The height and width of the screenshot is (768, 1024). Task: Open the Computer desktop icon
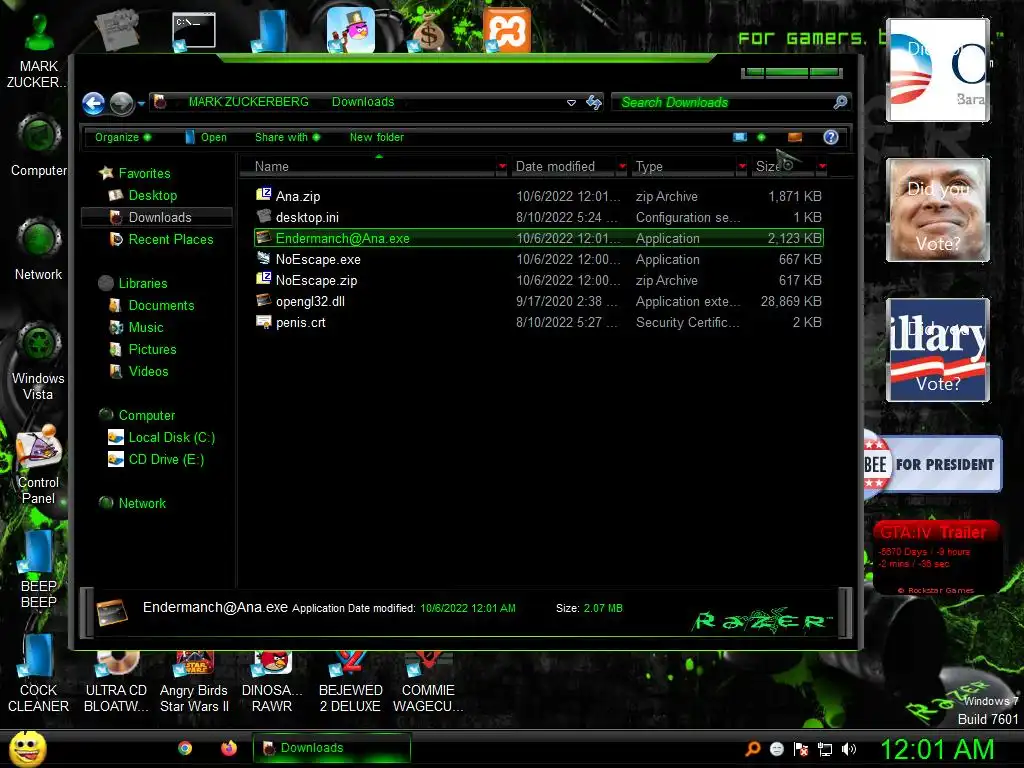[x=39, y=145]
